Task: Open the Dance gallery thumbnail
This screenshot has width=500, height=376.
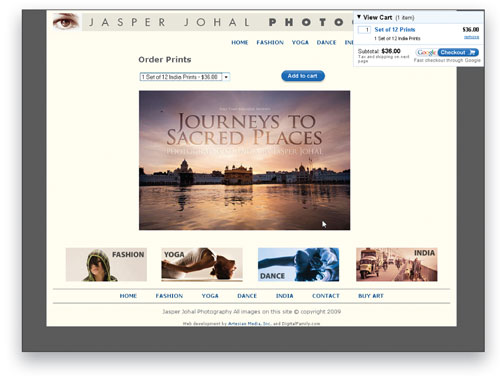Action: click(298, 264)
